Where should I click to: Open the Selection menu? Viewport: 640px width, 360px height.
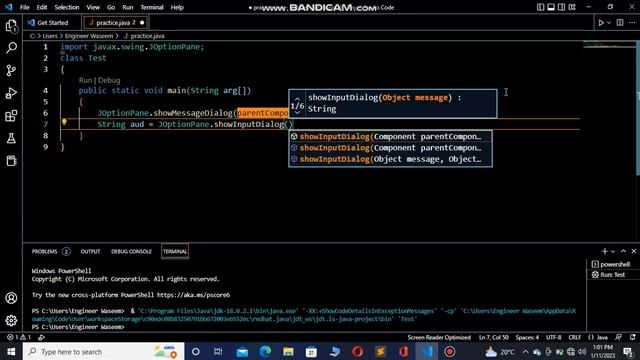click(x=67, y=7)
